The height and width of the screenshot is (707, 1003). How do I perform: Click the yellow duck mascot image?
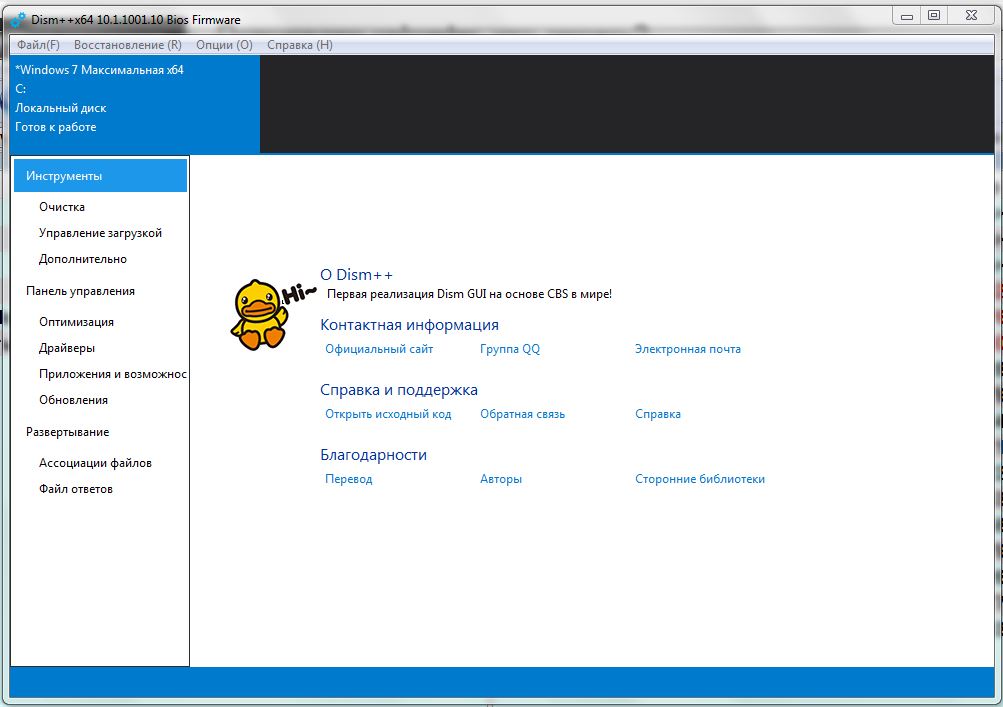coord(260,314)
